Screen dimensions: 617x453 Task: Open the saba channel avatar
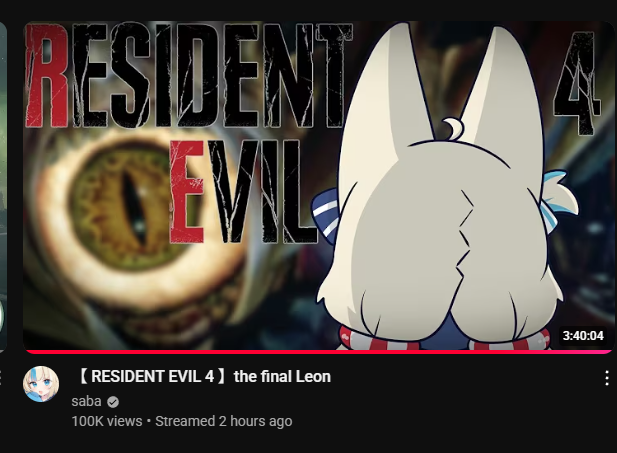[x=41, y=384]
